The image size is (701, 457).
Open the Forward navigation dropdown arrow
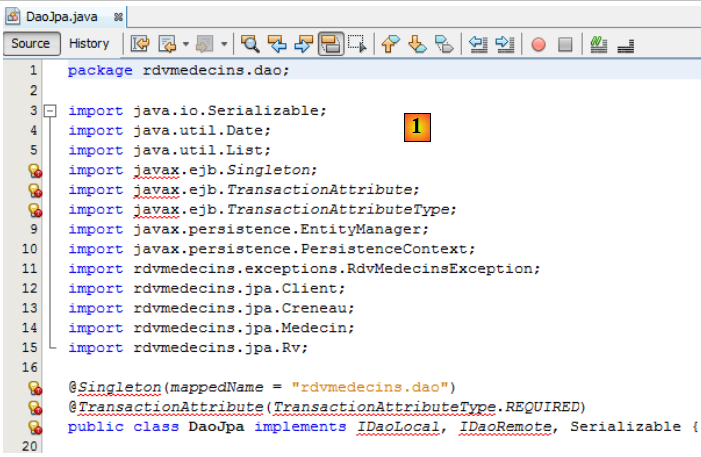[x=224, y=44]
